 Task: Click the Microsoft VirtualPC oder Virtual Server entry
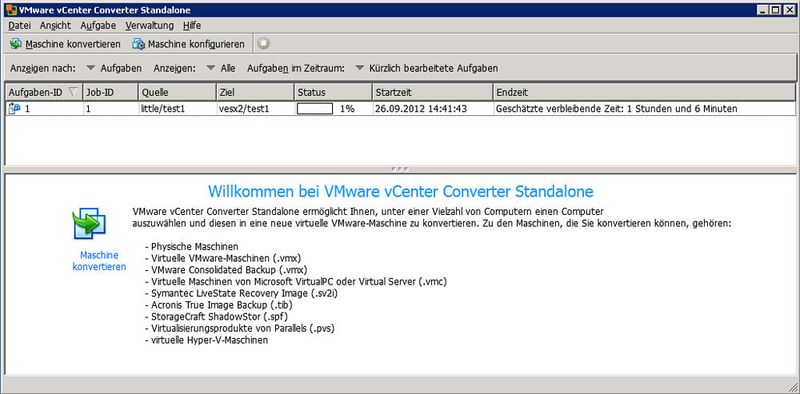pos(296,281)
